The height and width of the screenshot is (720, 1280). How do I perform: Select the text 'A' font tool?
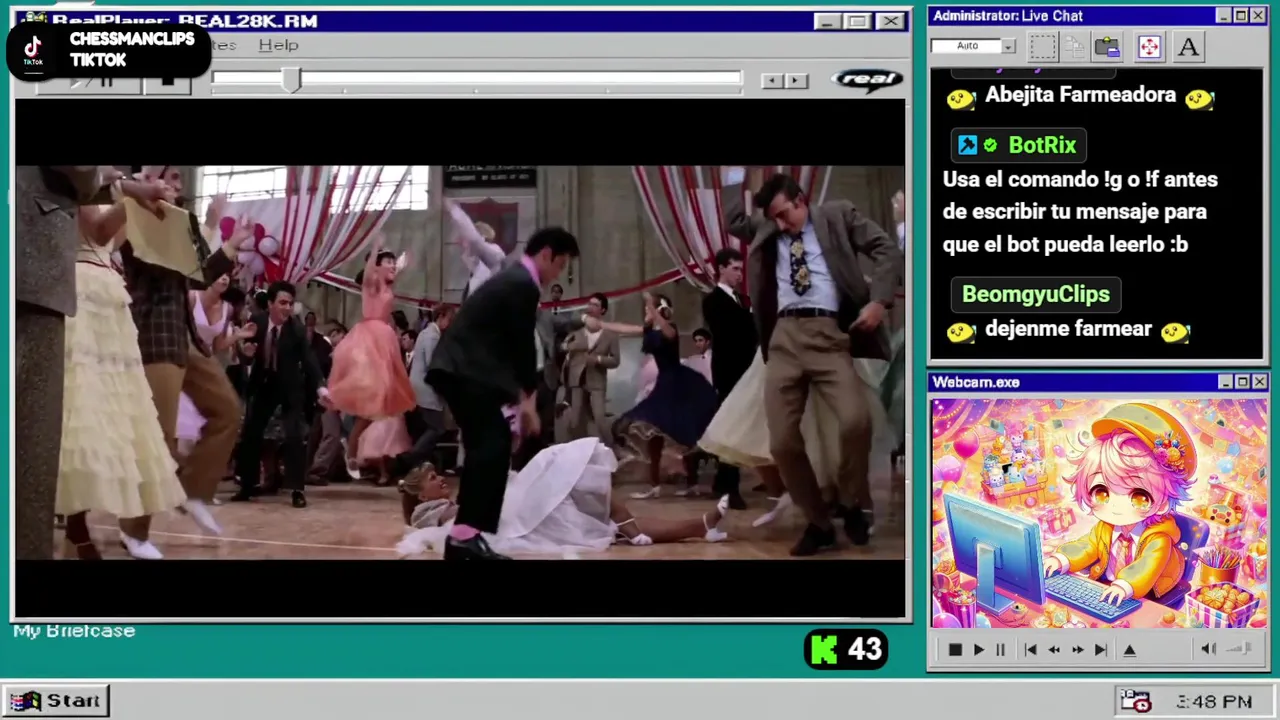(1188, 46)
